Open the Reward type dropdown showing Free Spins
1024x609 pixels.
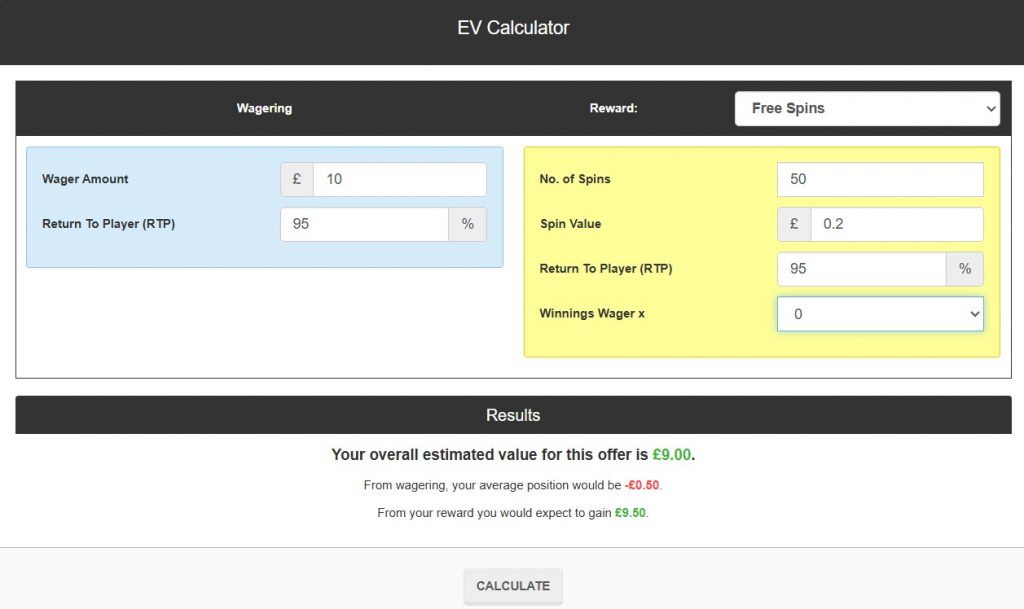[867, 108]
